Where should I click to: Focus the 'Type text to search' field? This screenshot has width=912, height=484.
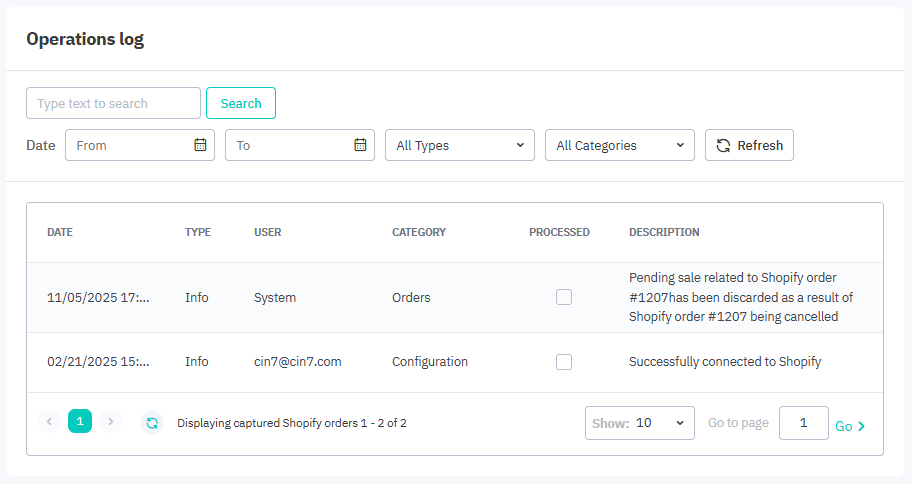(113, 103)
